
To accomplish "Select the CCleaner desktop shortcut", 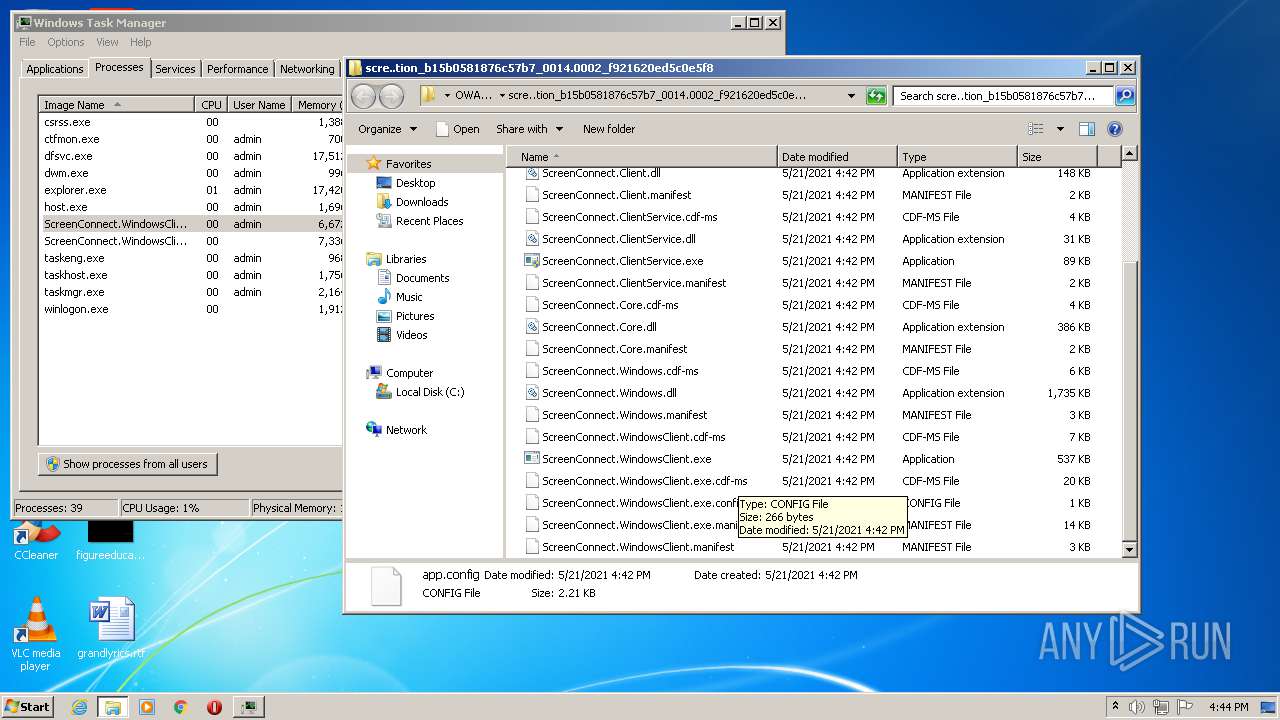I will (x=36, y=538).
